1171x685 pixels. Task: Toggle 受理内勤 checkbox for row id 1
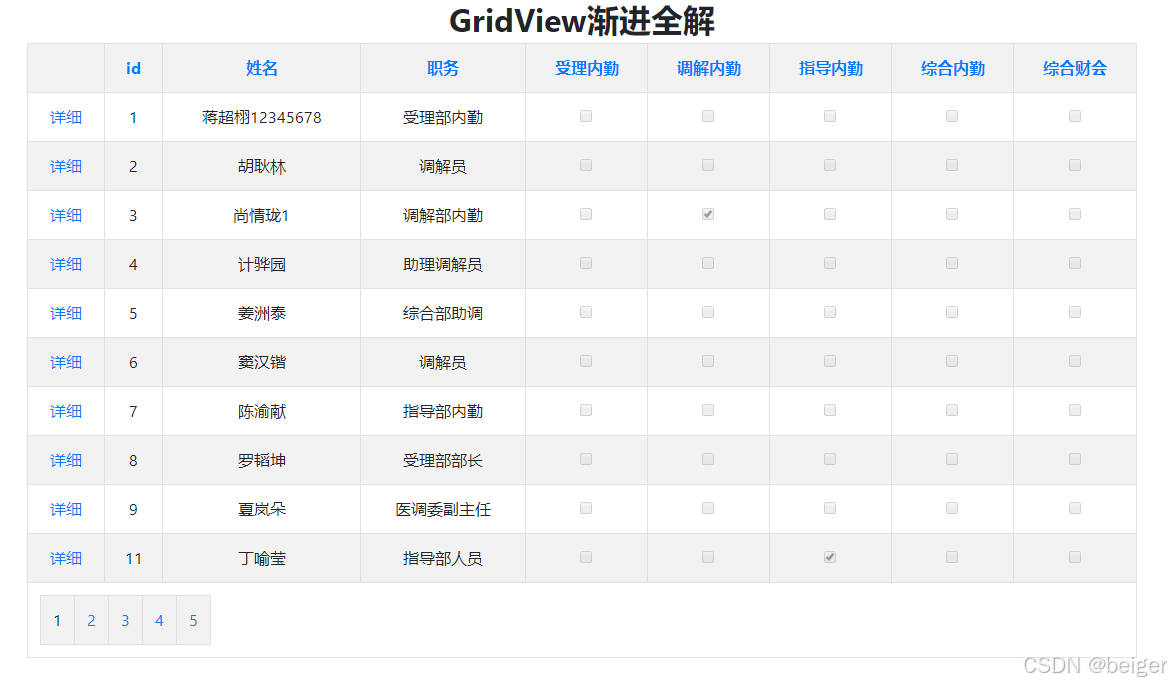click(x=586, y=117)
